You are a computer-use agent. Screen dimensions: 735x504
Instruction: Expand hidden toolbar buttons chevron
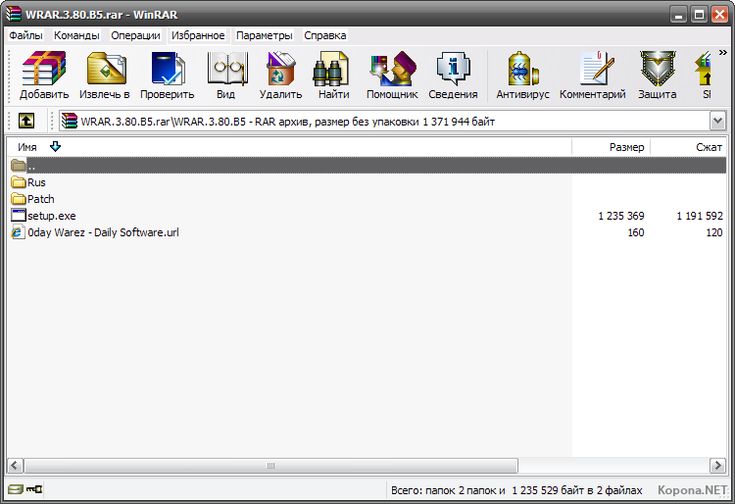pyautogui.click(x=722, y=53)
